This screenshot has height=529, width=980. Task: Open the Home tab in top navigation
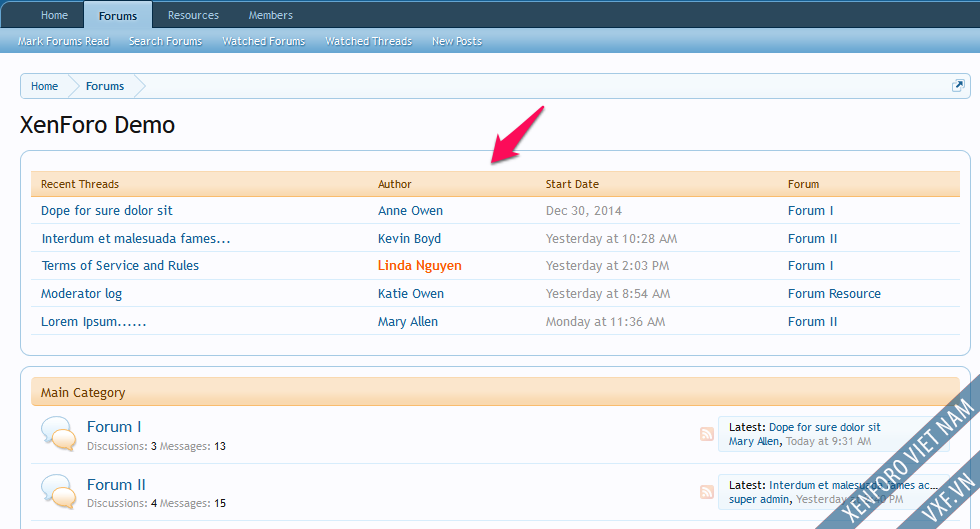[54, 15]
